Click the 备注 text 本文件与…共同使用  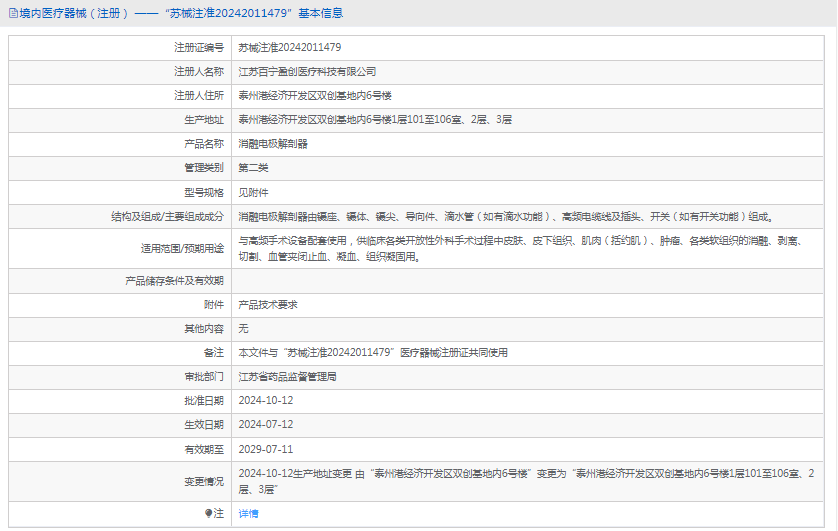click(373, 353)
